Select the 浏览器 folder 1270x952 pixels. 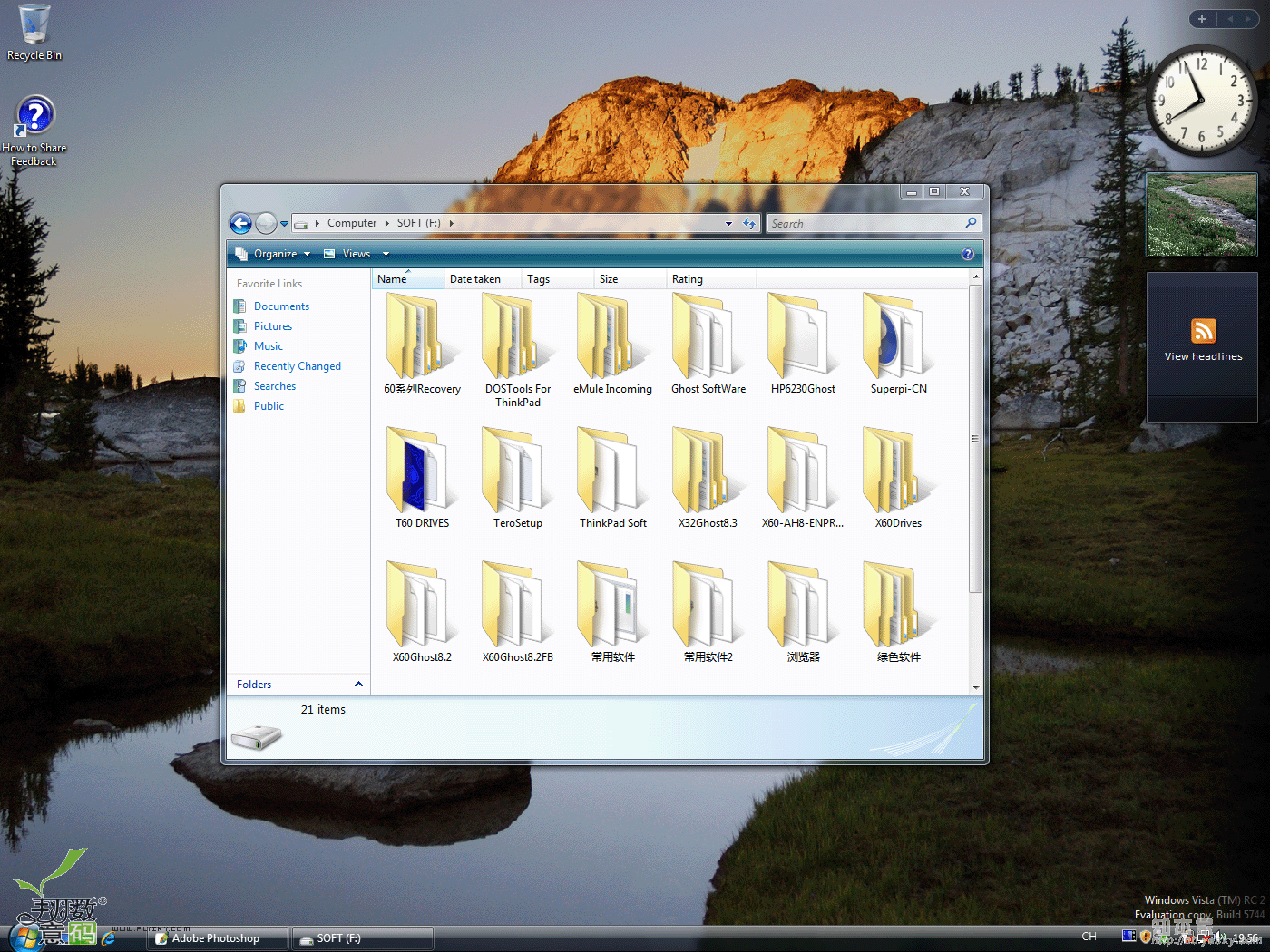pos(803,613)
